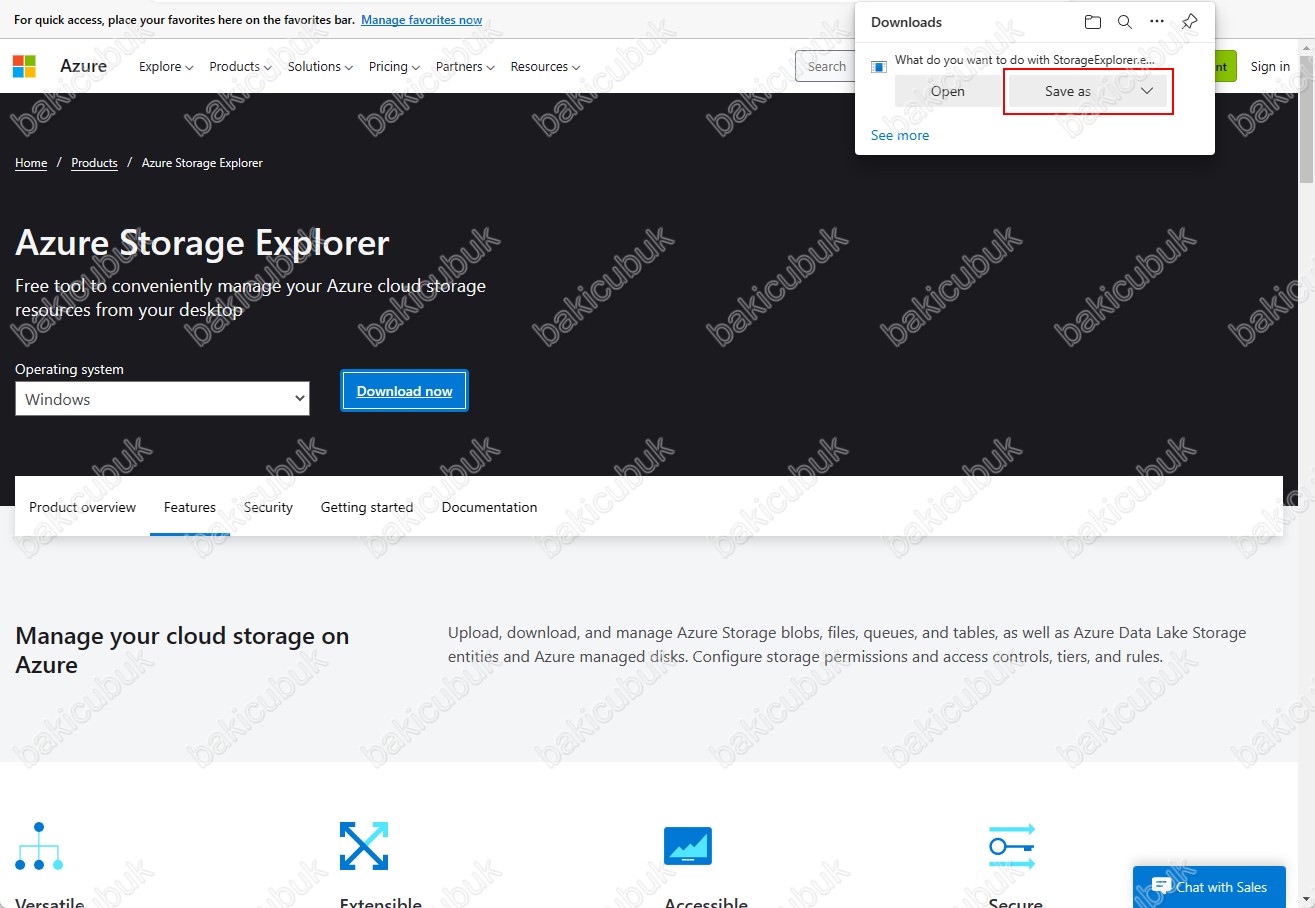Screen dimensions: 1315x908
Task: Pin the Downloads panel
Action: (1189, 22)
